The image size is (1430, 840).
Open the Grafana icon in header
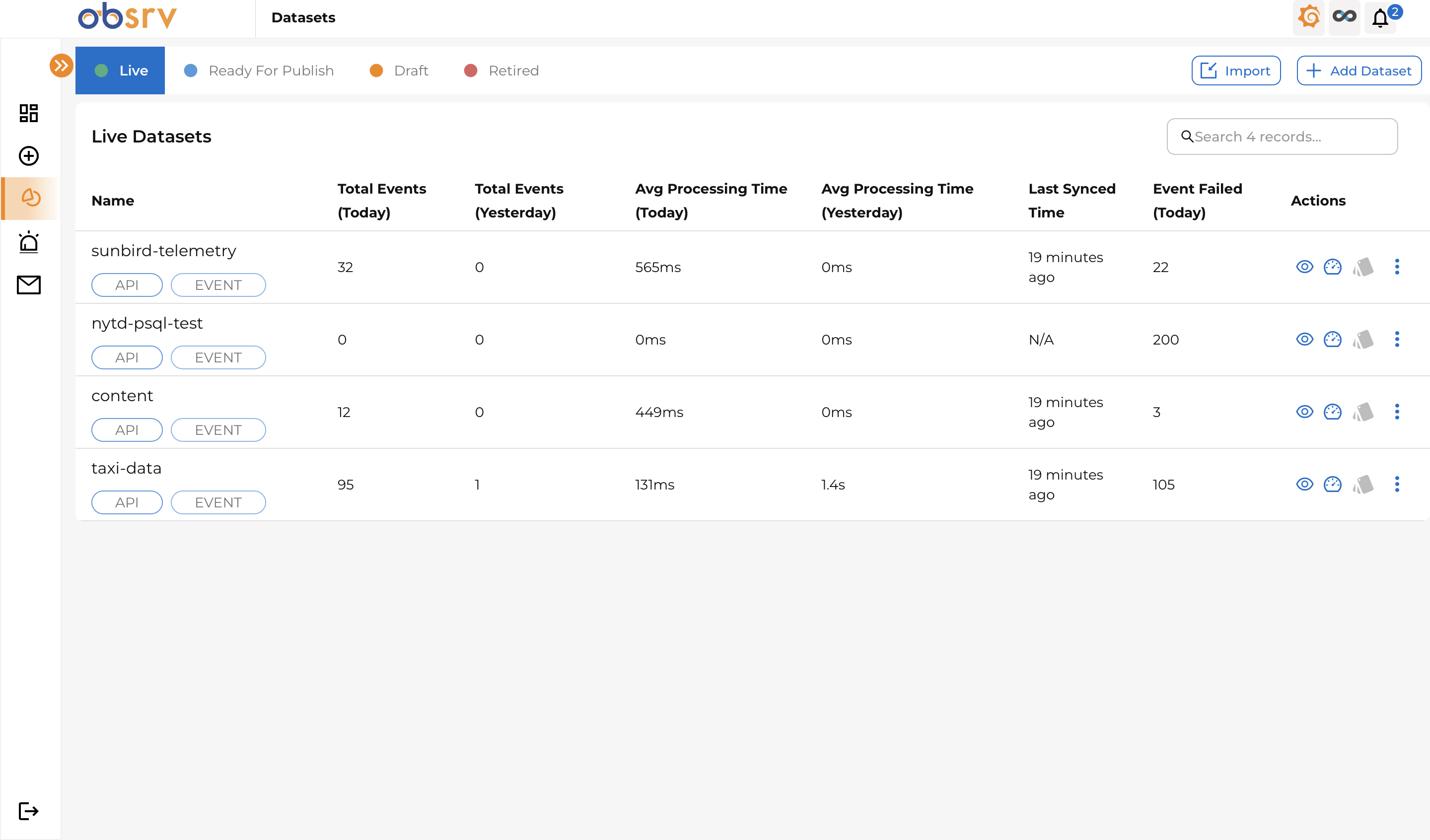pyautogui.click(x=1308, y=17)
